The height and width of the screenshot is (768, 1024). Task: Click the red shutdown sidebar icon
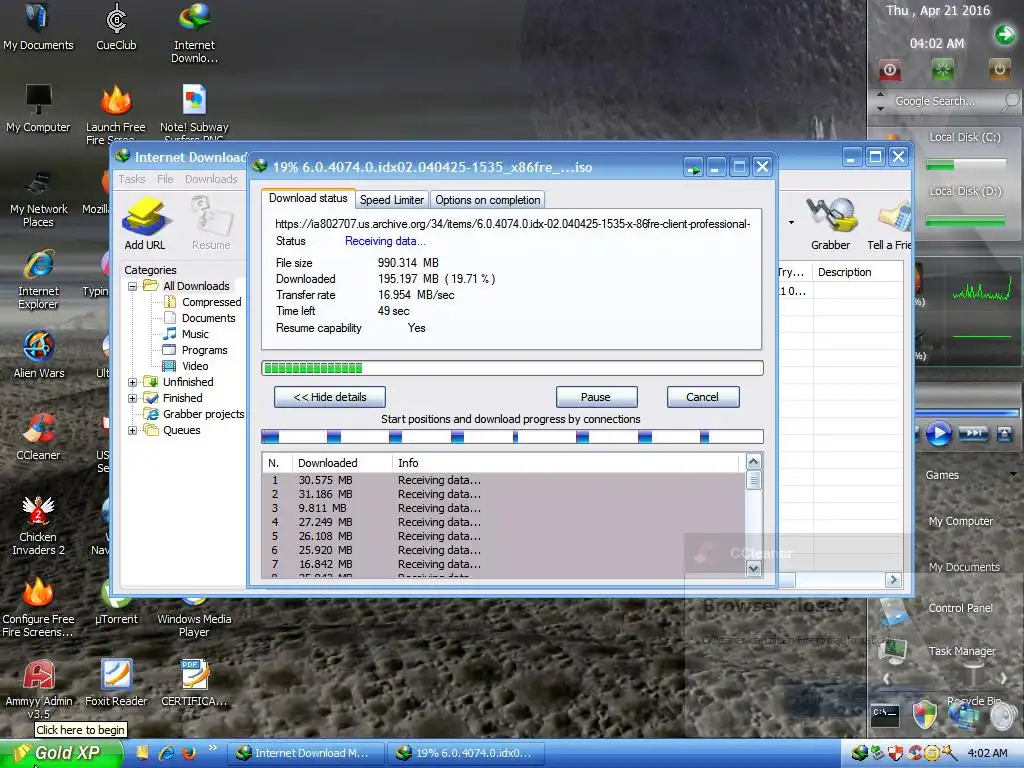[889, 69]
